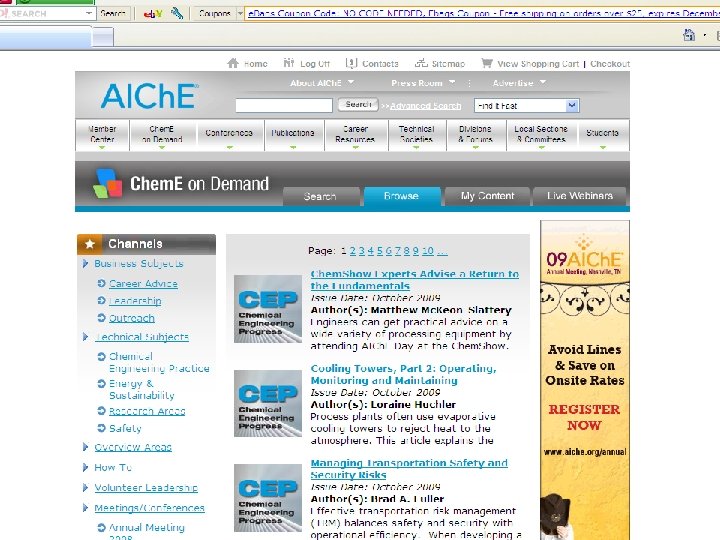720x540 pixels.
Task: Open the Divisions & Forums menu
Action: 476,135
